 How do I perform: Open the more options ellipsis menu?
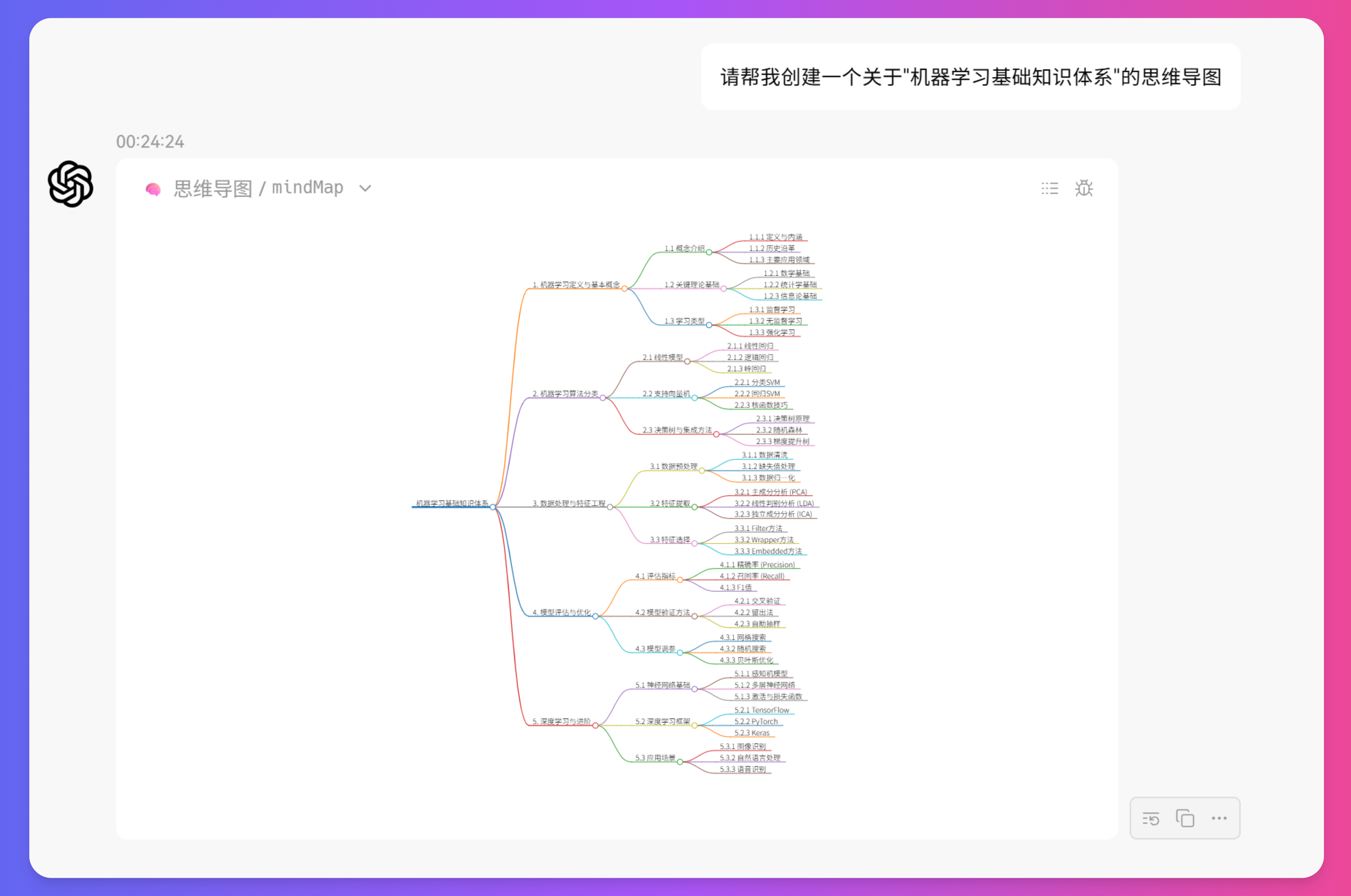1219,818
